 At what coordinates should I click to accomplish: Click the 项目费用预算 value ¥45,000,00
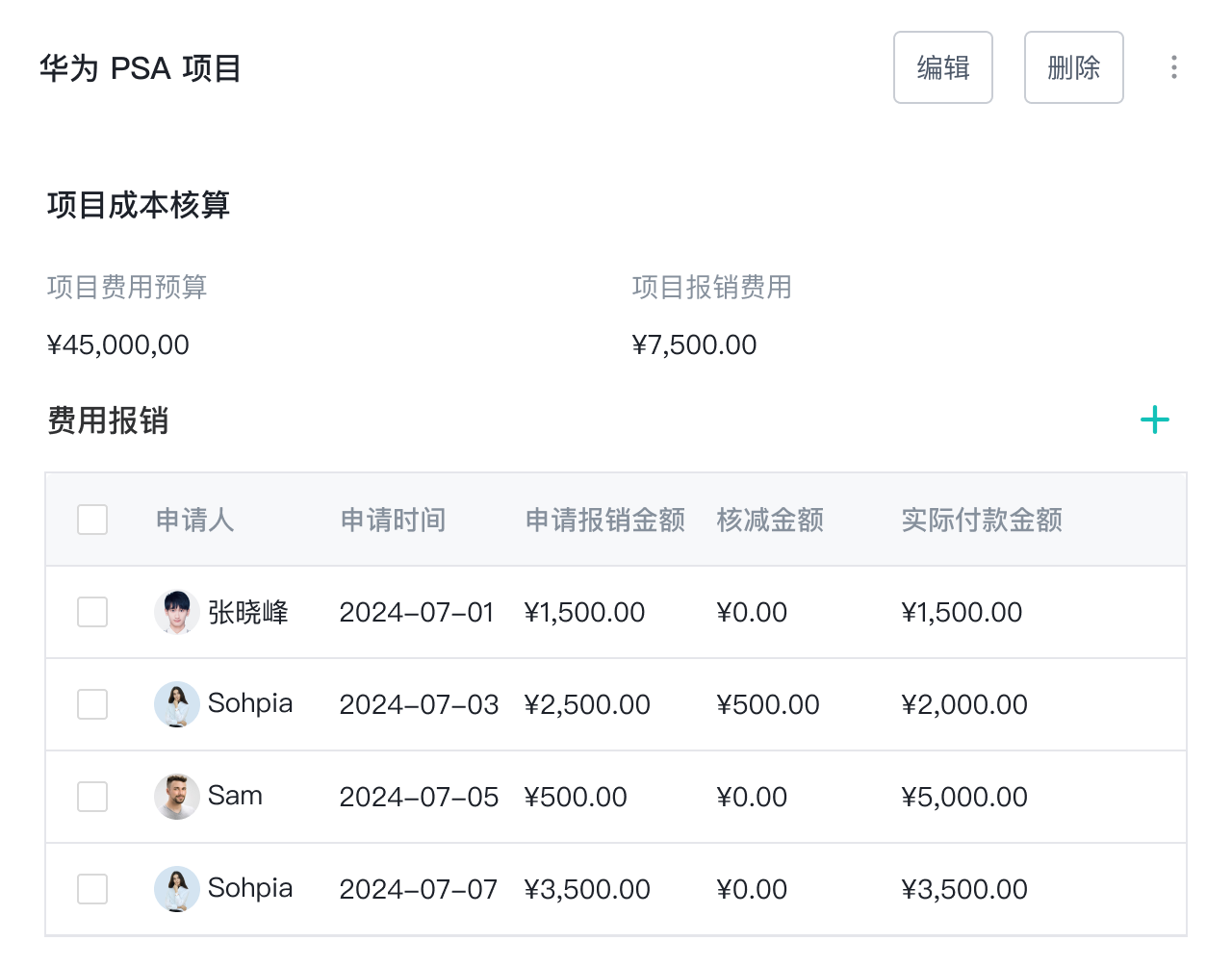click(118, 345)
